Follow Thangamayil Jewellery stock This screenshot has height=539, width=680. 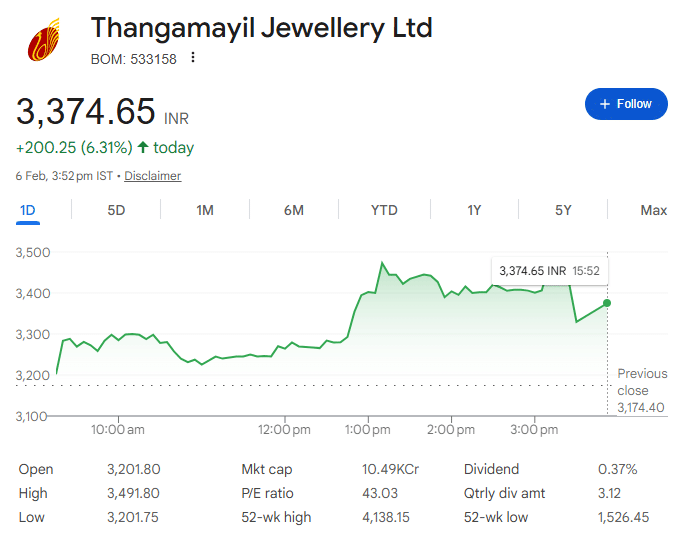625,104
